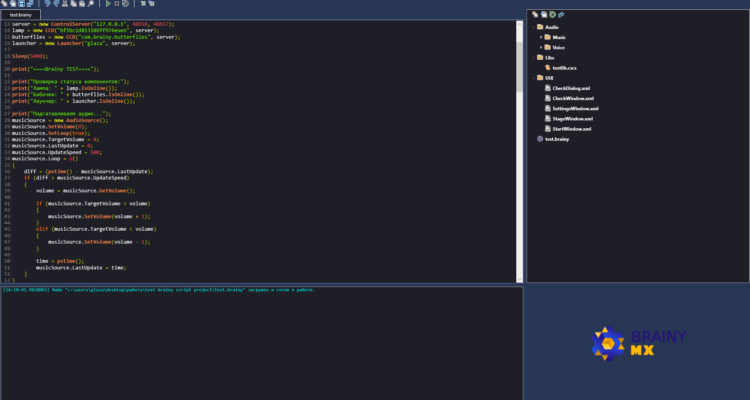Click the Stop square button in toolbar
750x400 pixels.
click(117, 3)
